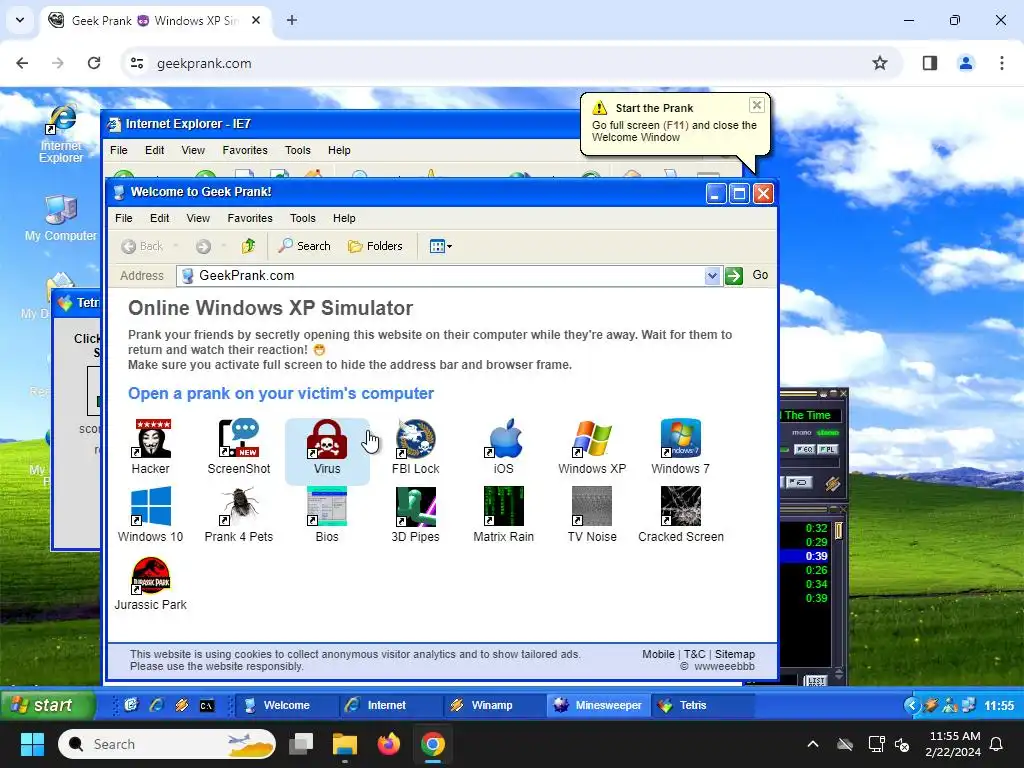Expand the Address bar dropdown arrow
This screenshot has width=1024, height=768.
pyautogui.click(x=712, y=276)
